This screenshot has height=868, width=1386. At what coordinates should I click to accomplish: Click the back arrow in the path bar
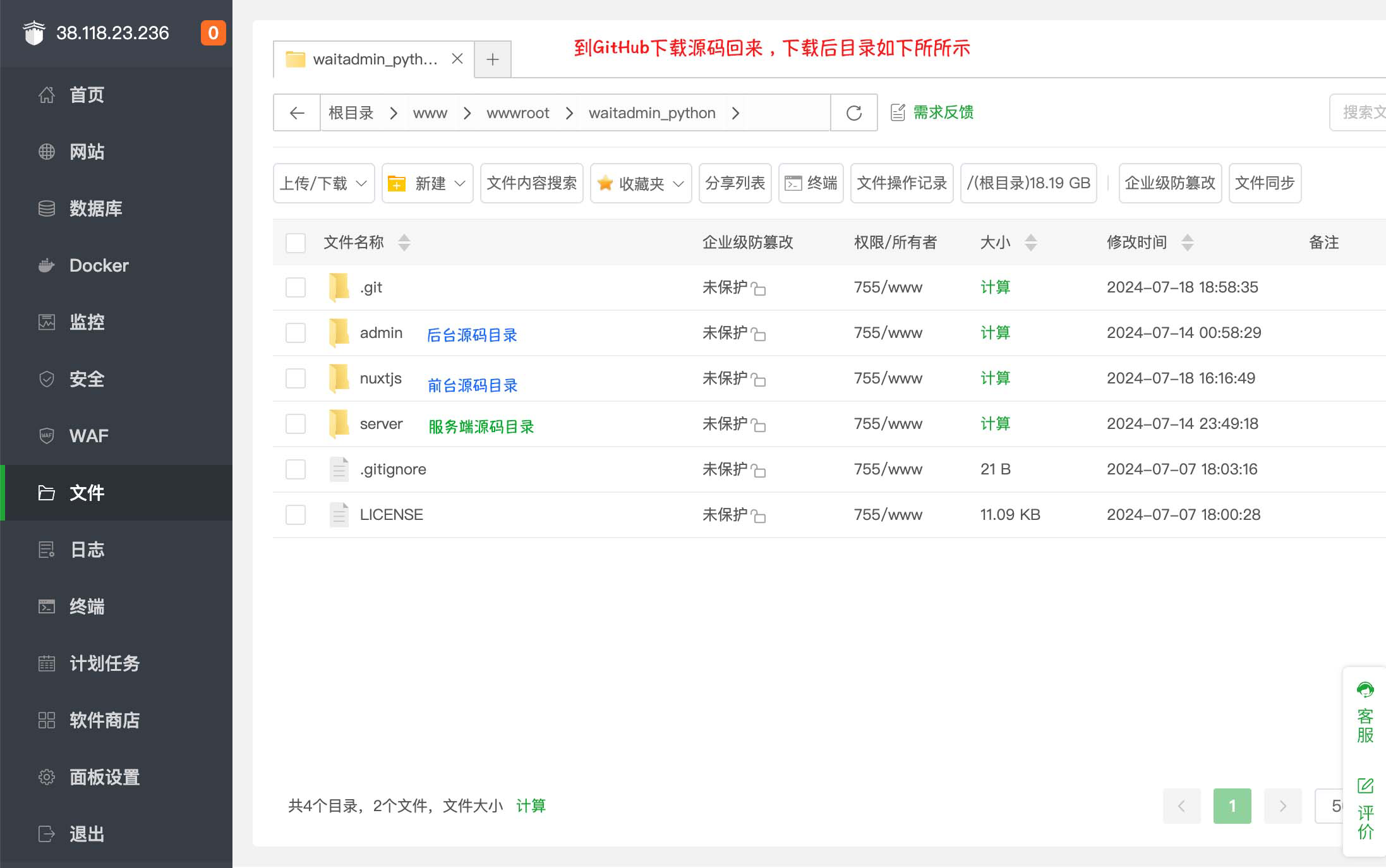tap(297, 112)
